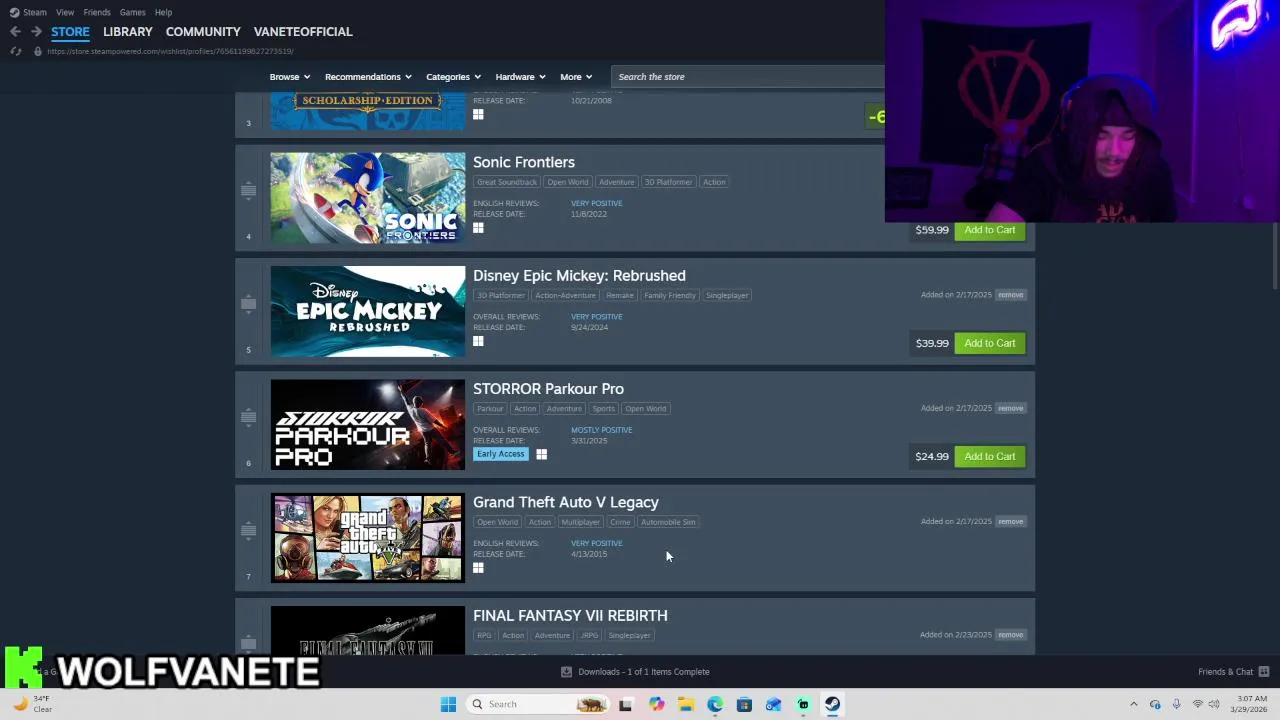
Task: Remove FINAL FANTASY VII REBIRTH from wishlist
Action: click(1010, 634)
